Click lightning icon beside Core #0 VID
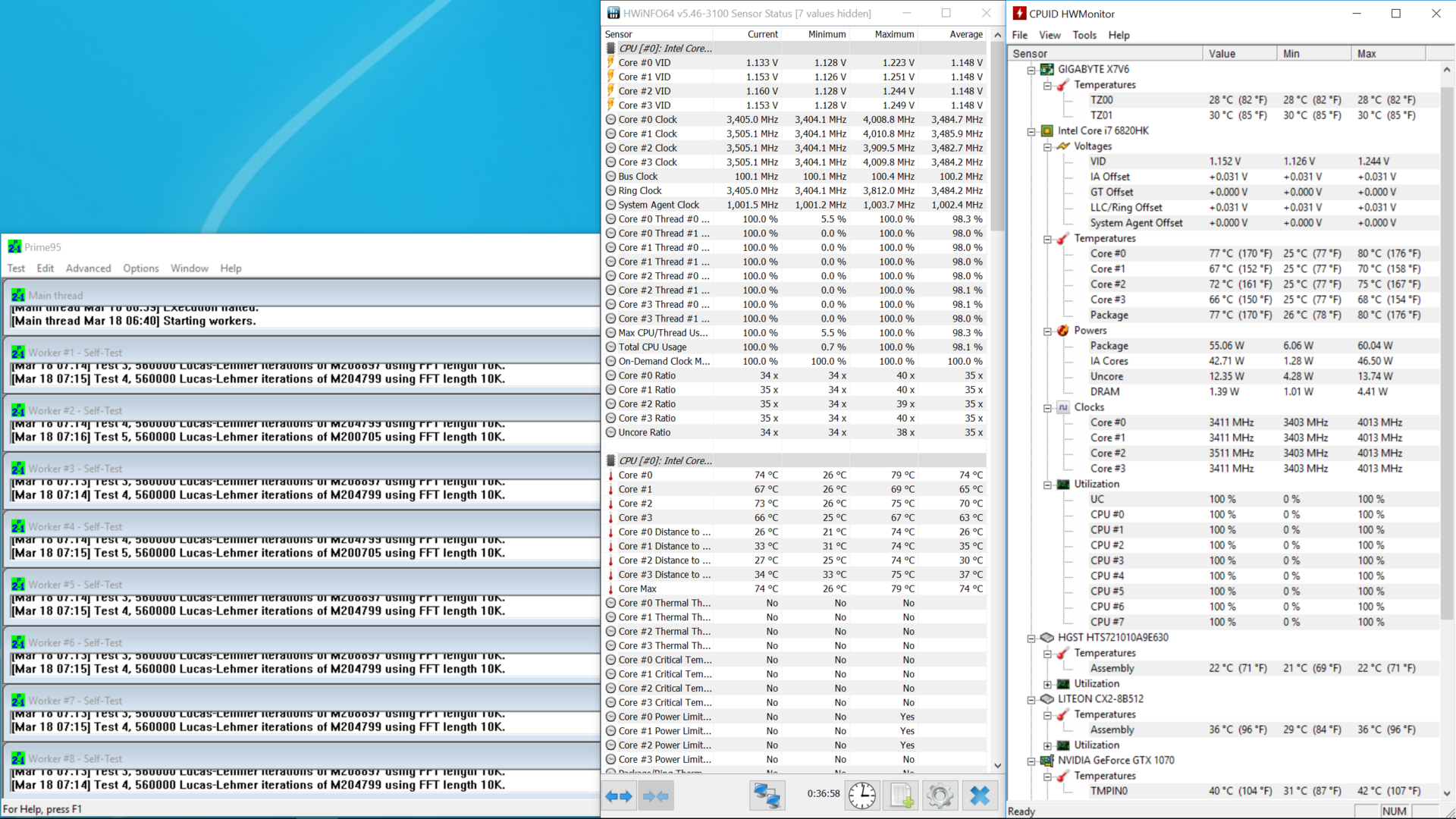Screen dimensions: 1456x819 point(610,62)
